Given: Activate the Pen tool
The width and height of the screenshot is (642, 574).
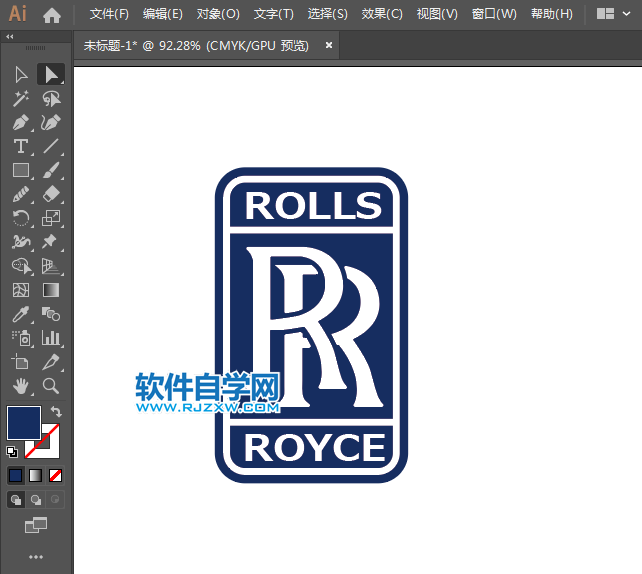Looking at the screenshot, I should pyautogui.click(x=21, y=123).
